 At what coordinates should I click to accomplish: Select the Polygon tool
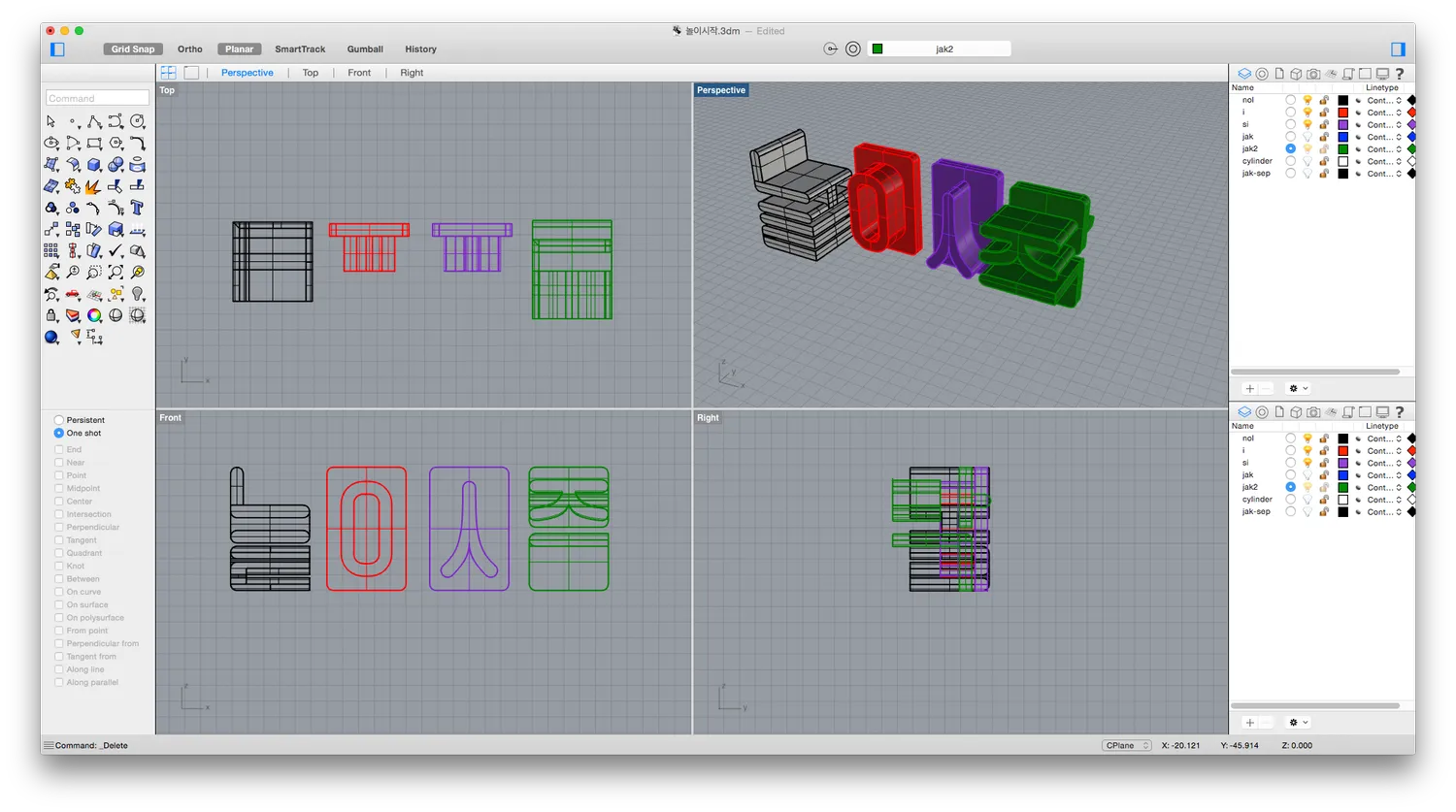point(116,143)
